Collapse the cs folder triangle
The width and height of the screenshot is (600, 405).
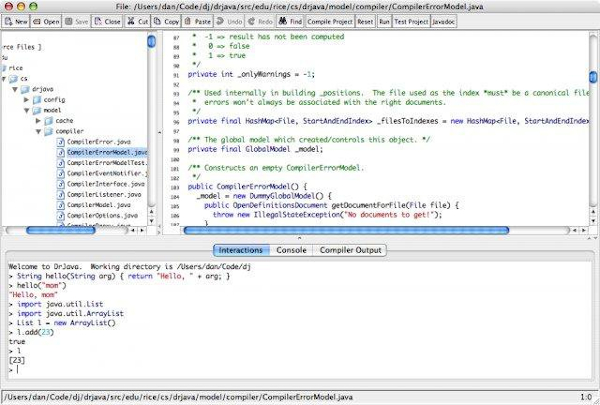coord(3,79)
